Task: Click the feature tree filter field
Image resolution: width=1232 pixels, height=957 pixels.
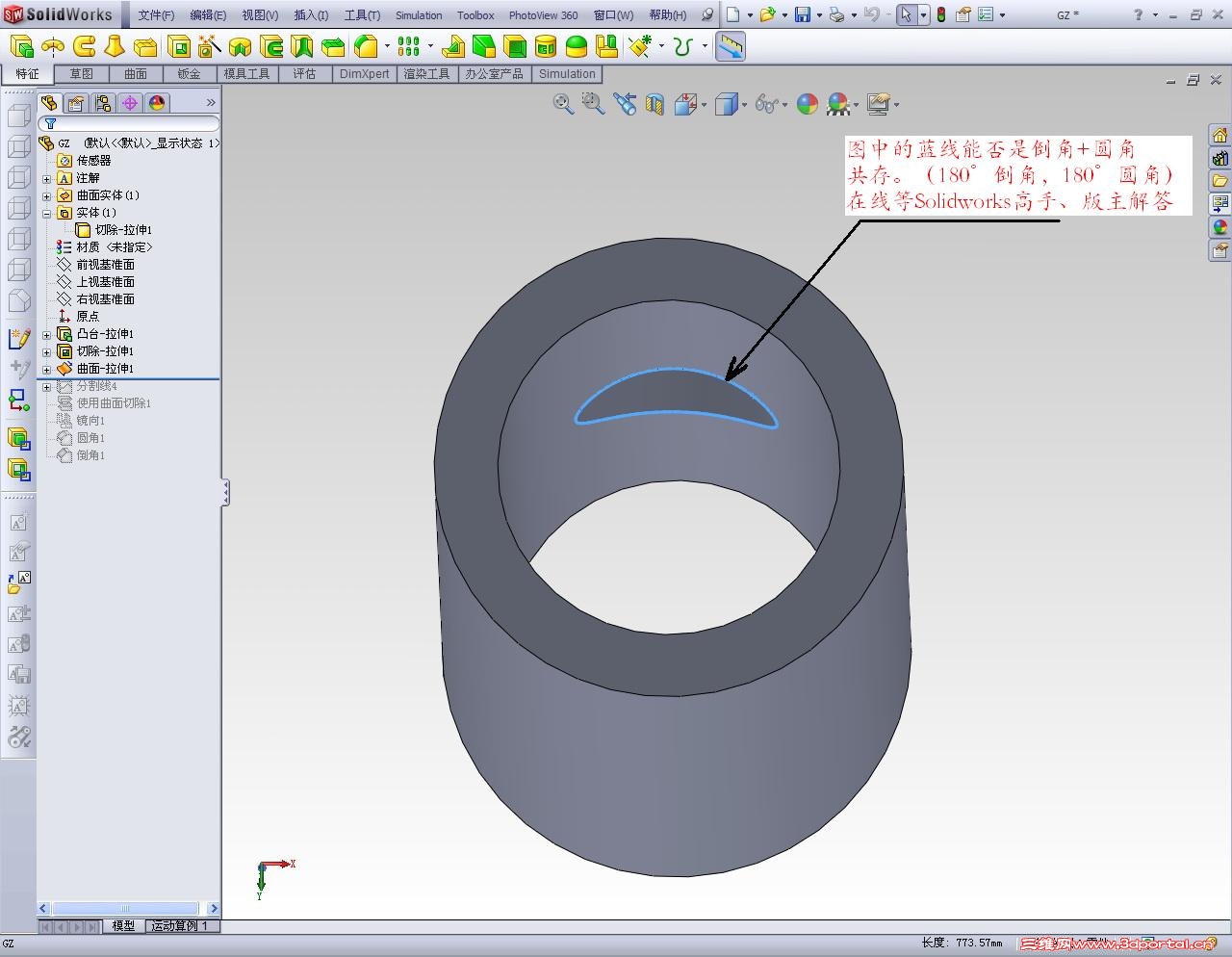Action: point(129,123)
